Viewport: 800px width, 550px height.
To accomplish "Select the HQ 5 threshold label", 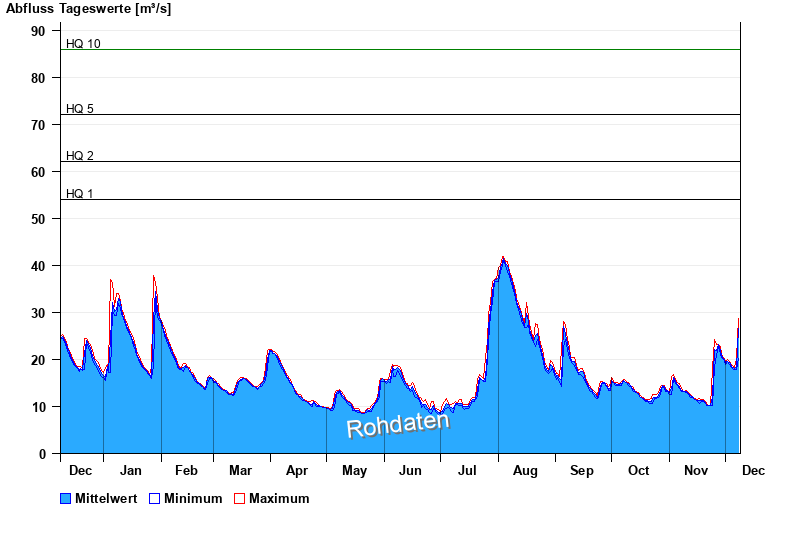I will (x=80, y=109).
